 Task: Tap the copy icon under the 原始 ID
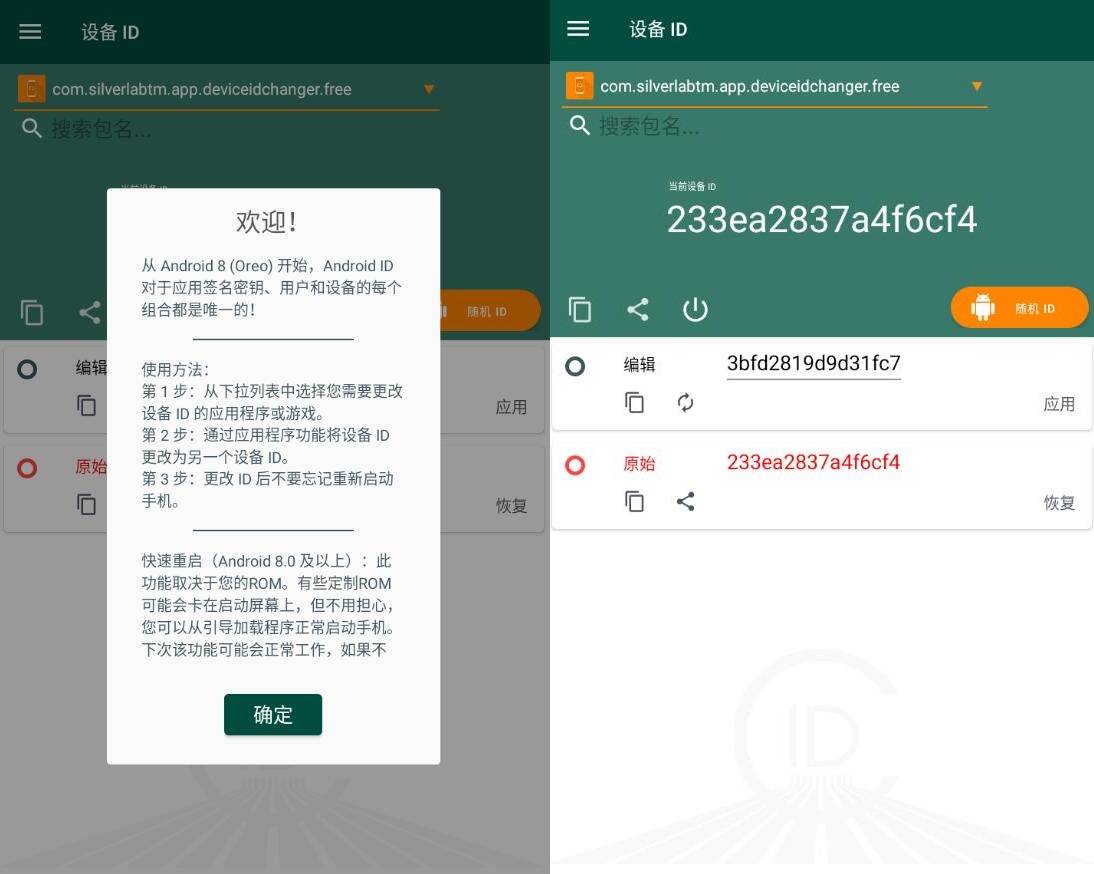[x=635, y=500]
